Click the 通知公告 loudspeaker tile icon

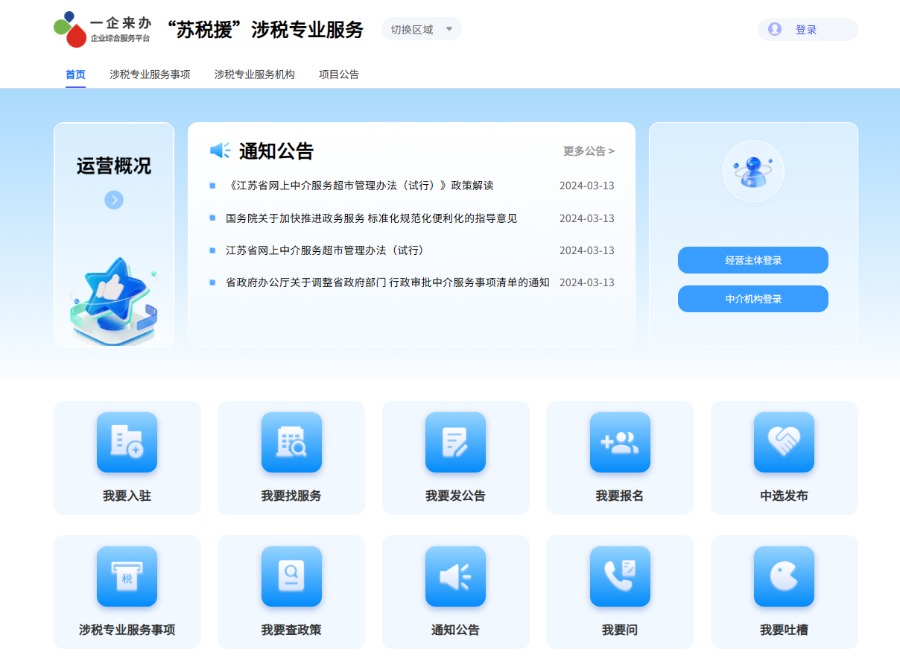(455, 576)
